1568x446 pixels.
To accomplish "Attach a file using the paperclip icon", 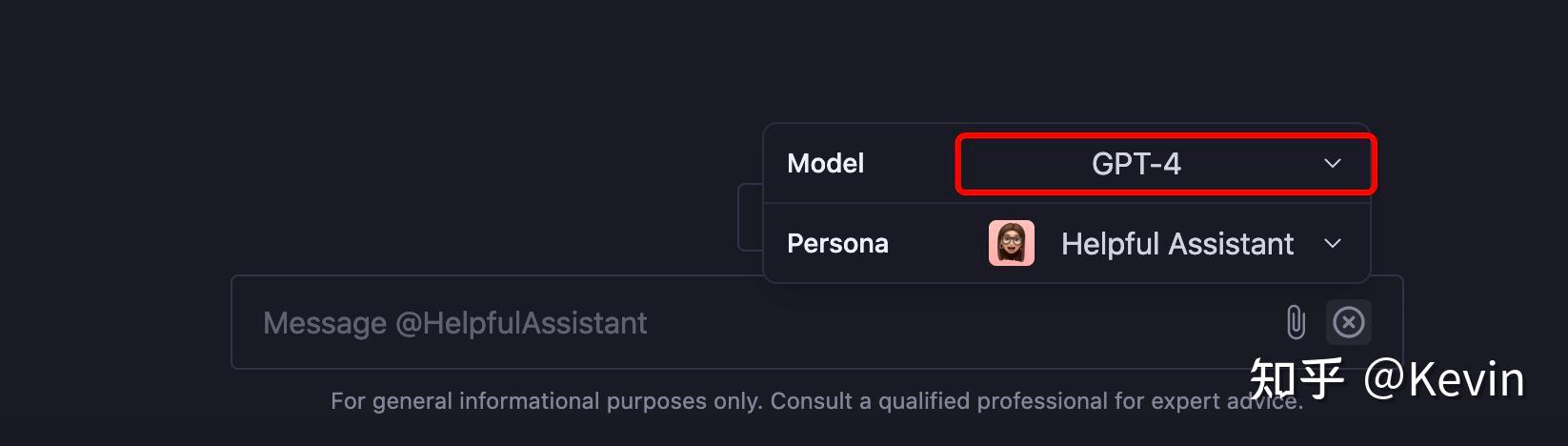I will point(1296,322).
